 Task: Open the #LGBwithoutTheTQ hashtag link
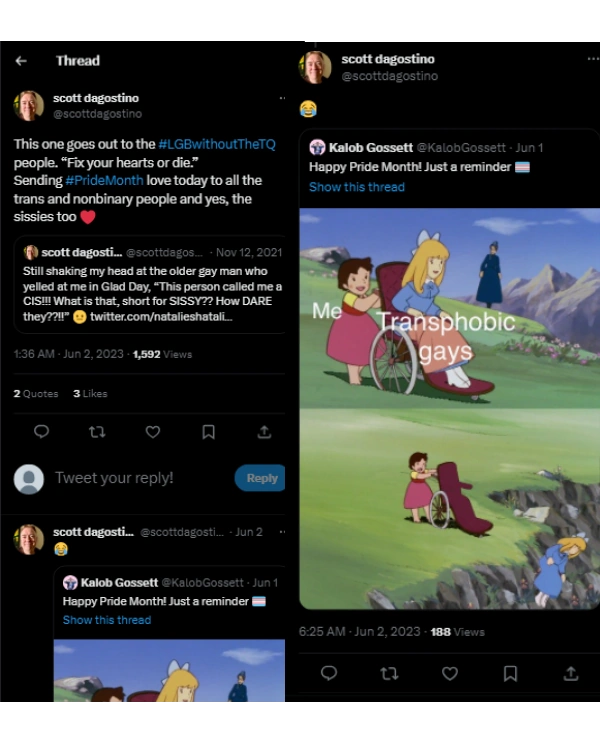(217, 144)
